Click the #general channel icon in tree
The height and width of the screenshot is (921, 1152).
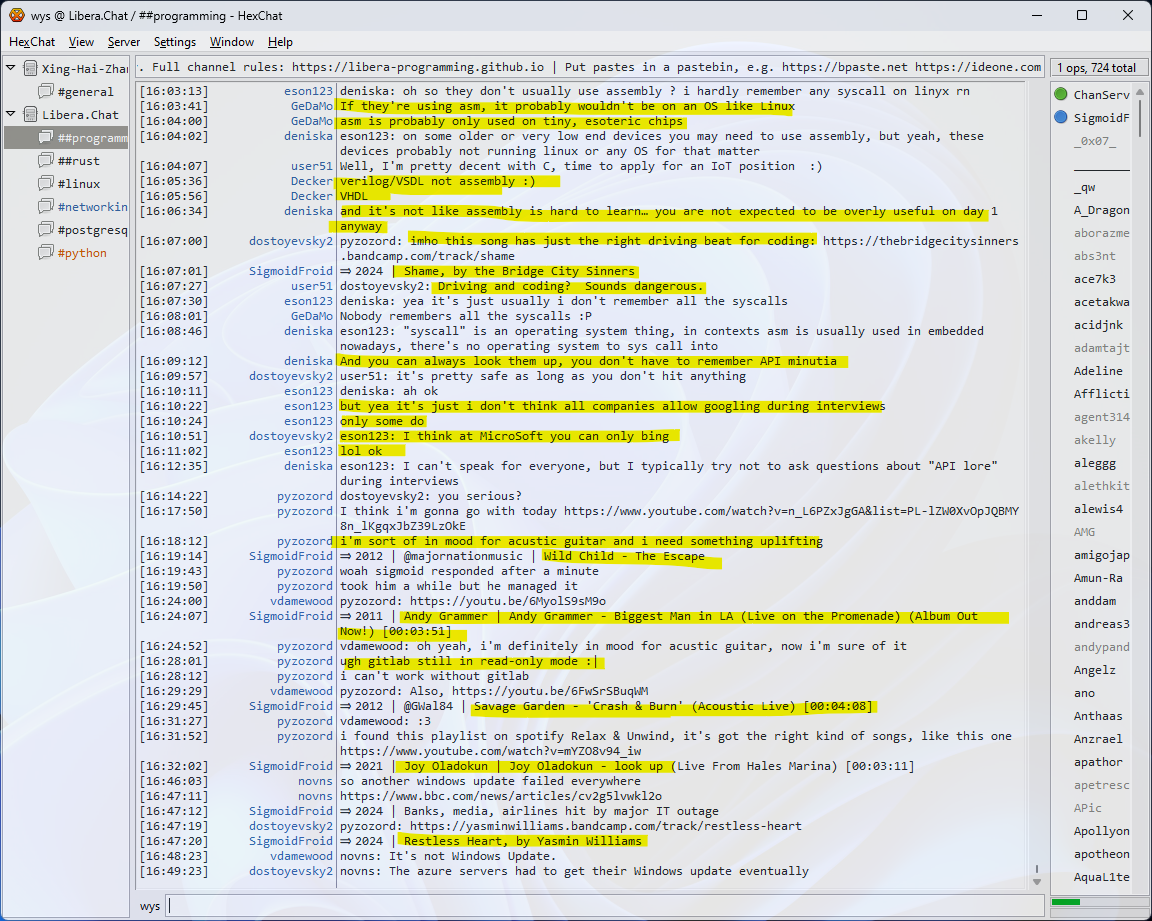(46, 92)
